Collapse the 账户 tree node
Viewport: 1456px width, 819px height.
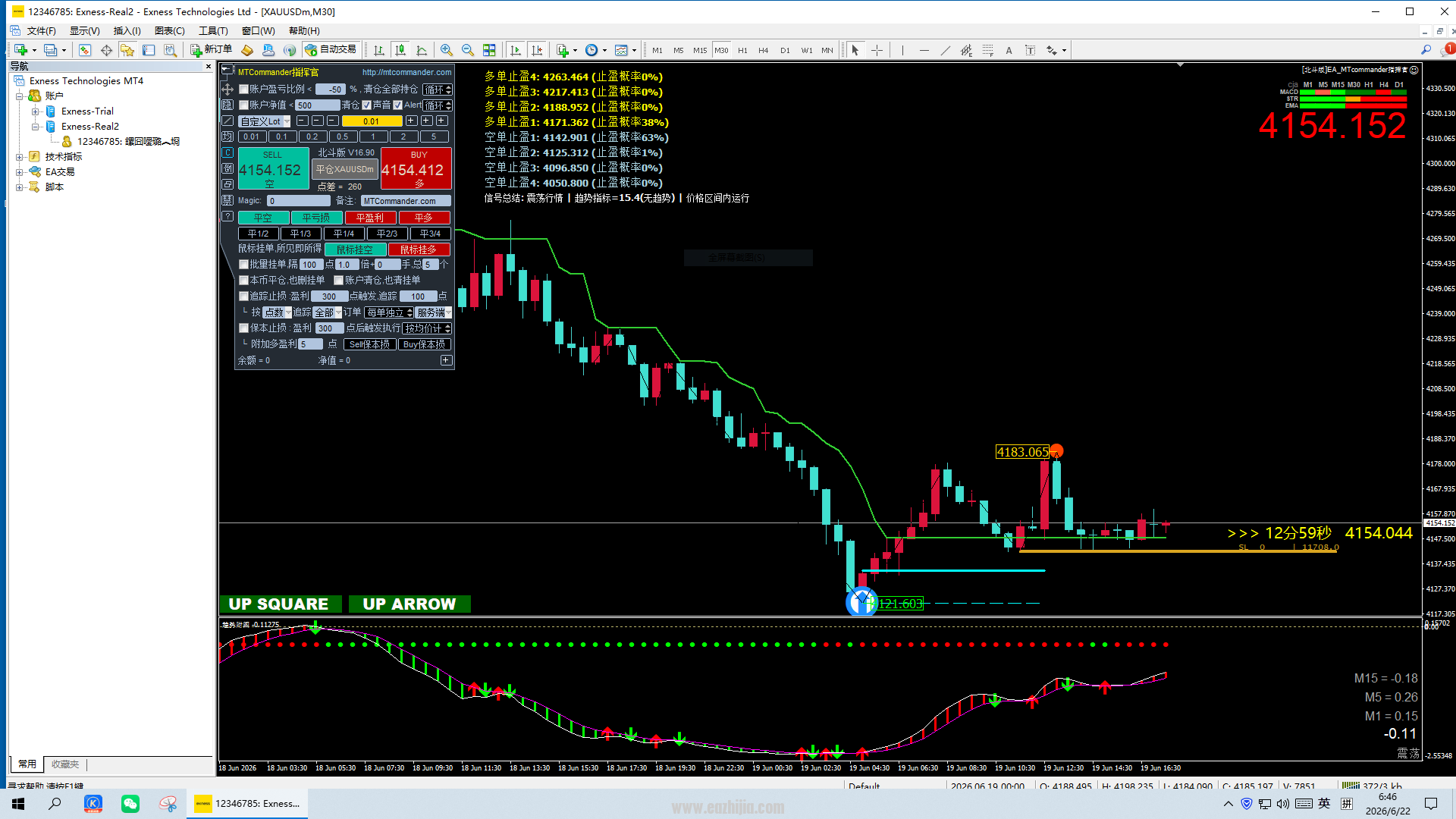coord(20,96)
